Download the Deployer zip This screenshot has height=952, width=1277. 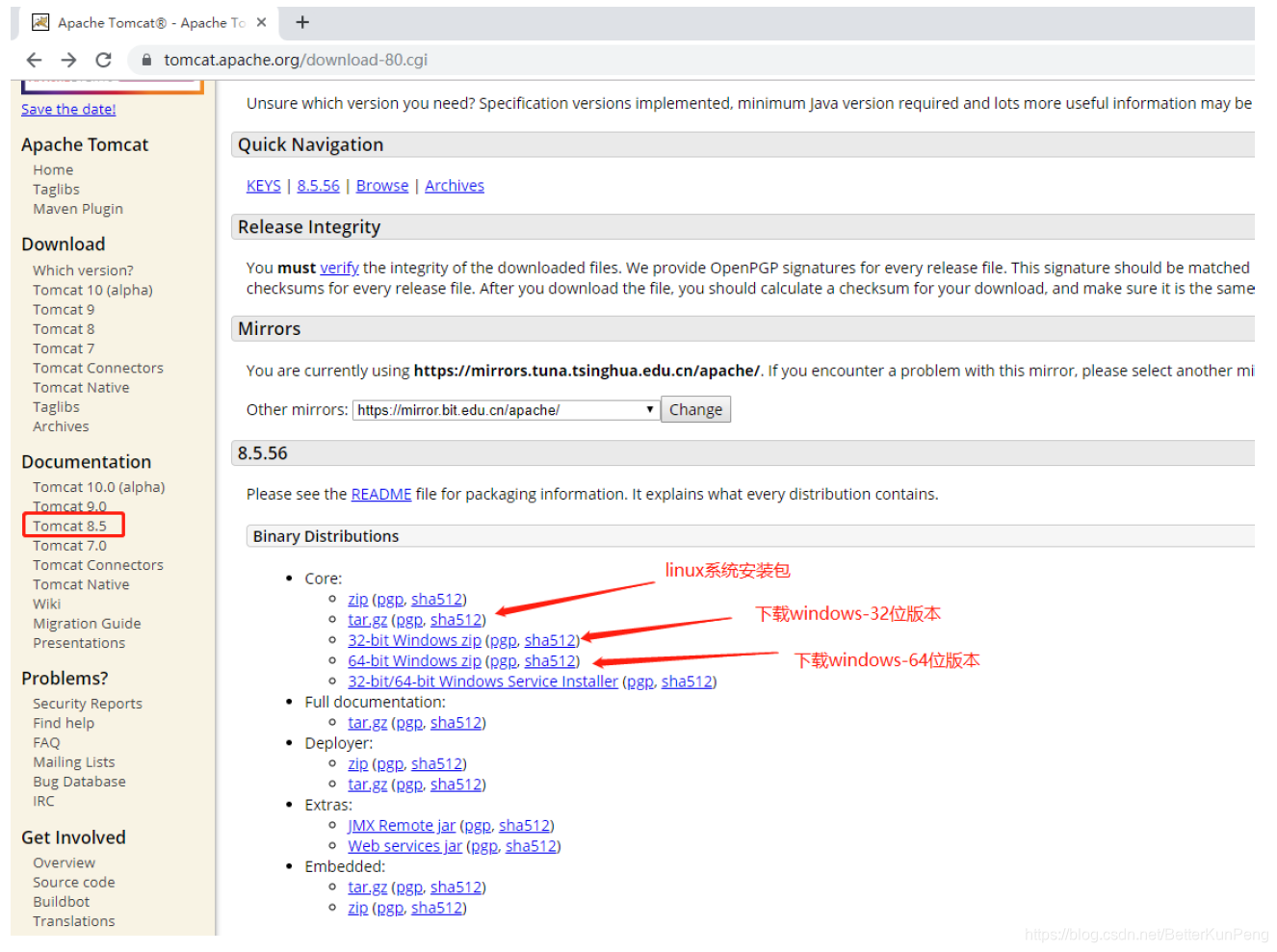[358, 764]
